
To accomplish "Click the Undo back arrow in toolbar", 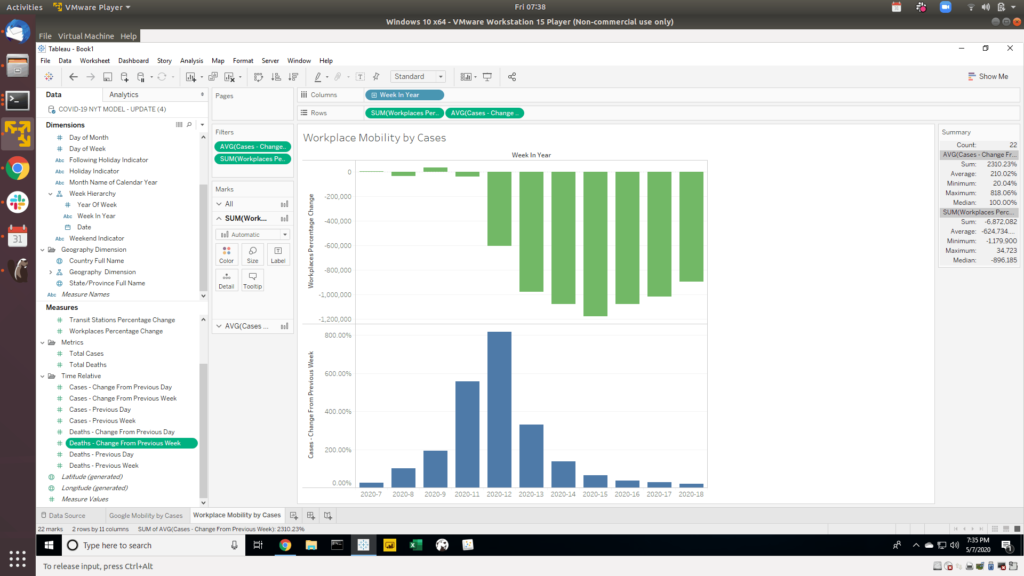I will pos(73,77).
